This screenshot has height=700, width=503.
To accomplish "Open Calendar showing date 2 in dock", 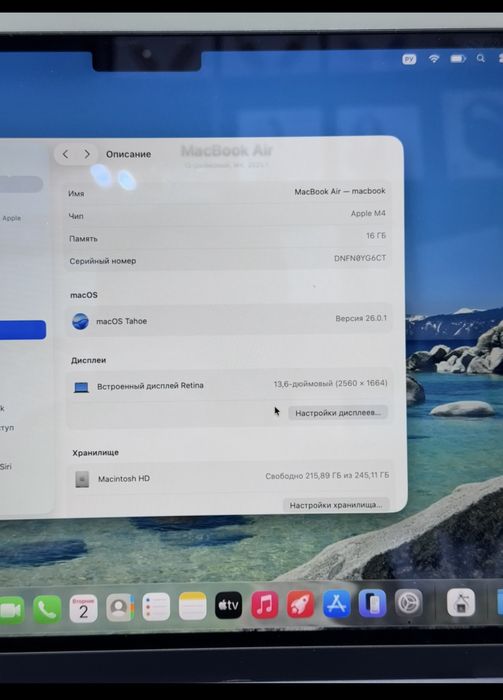I will tap(83, 608).
